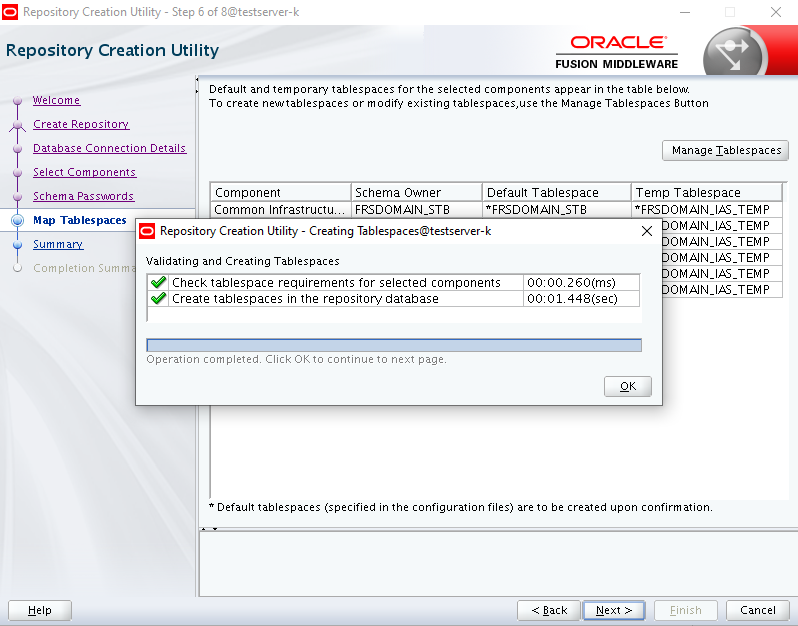Select the Temp Tablespace column header
The image size is (798, 626).
706,192
